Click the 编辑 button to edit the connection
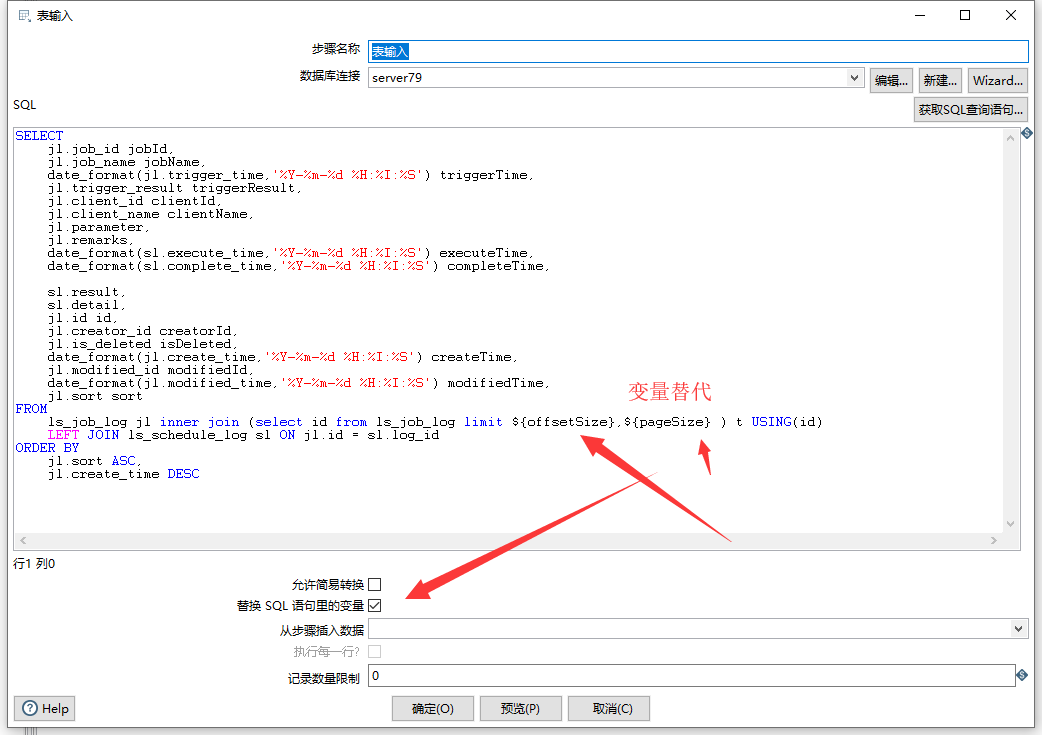Screen dimensions: 1042x735 [890, 80]
